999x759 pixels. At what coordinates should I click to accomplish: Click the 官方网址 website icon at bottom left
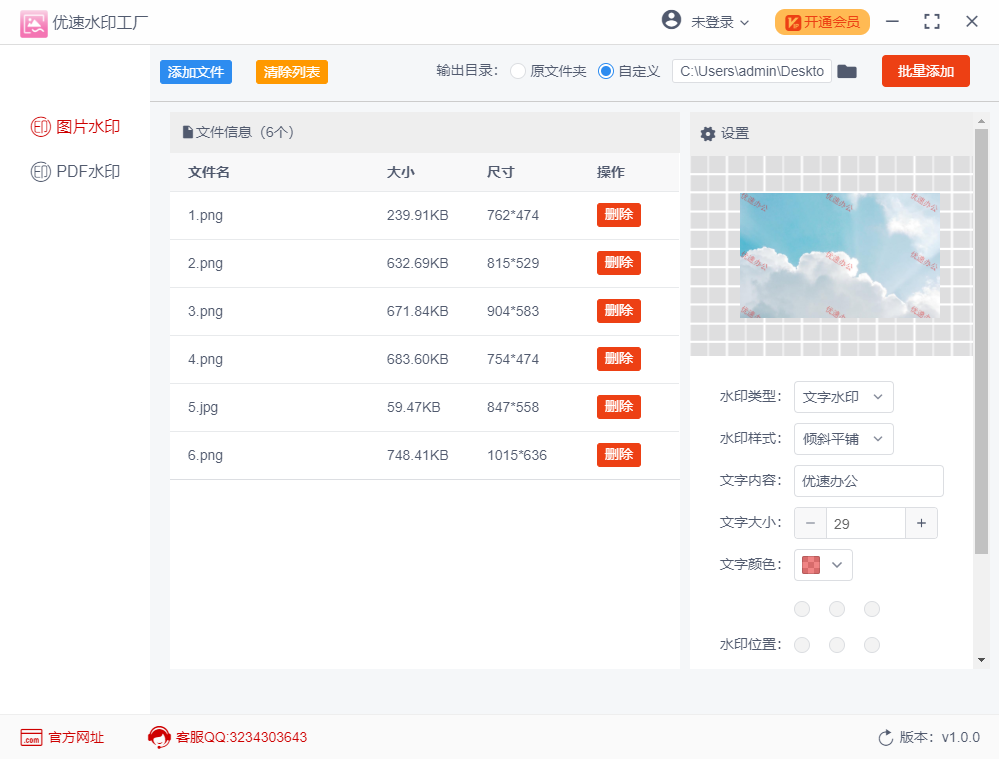[30, 738]
